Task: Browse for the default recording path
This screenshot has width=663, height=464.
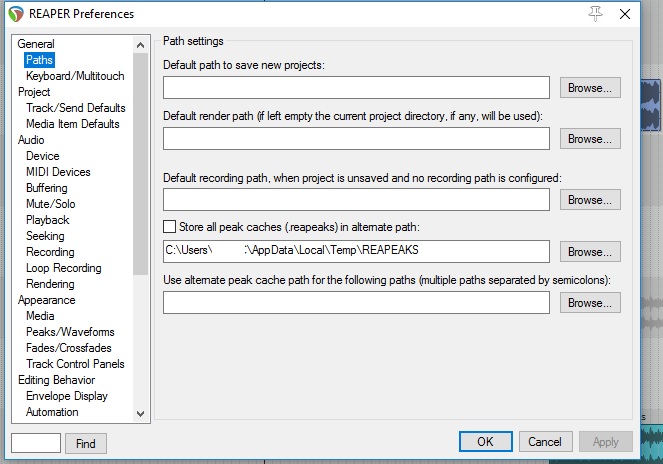Action: click(590, 200)
